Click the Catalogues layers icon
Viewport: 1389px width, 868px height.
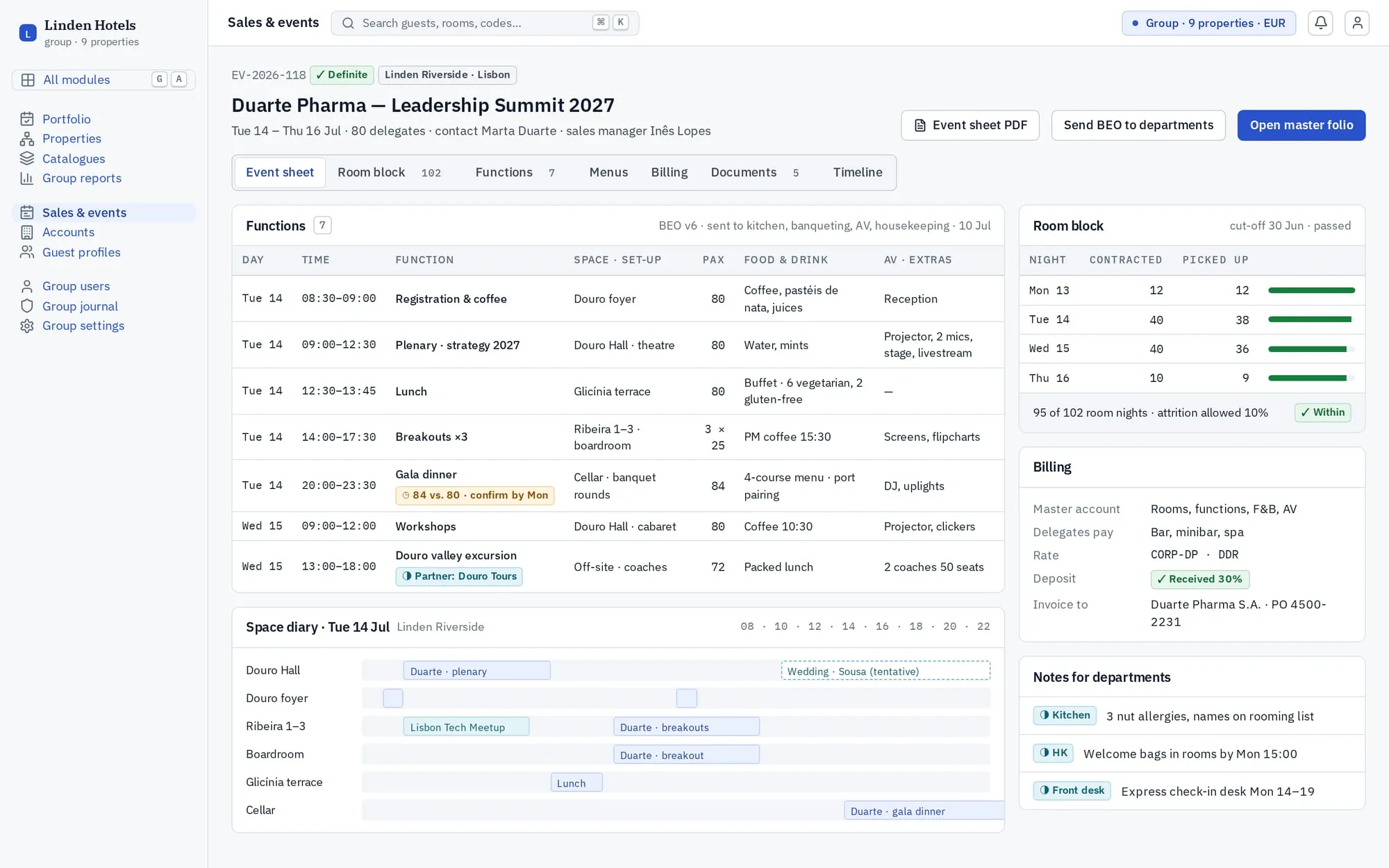coord(27,158)
